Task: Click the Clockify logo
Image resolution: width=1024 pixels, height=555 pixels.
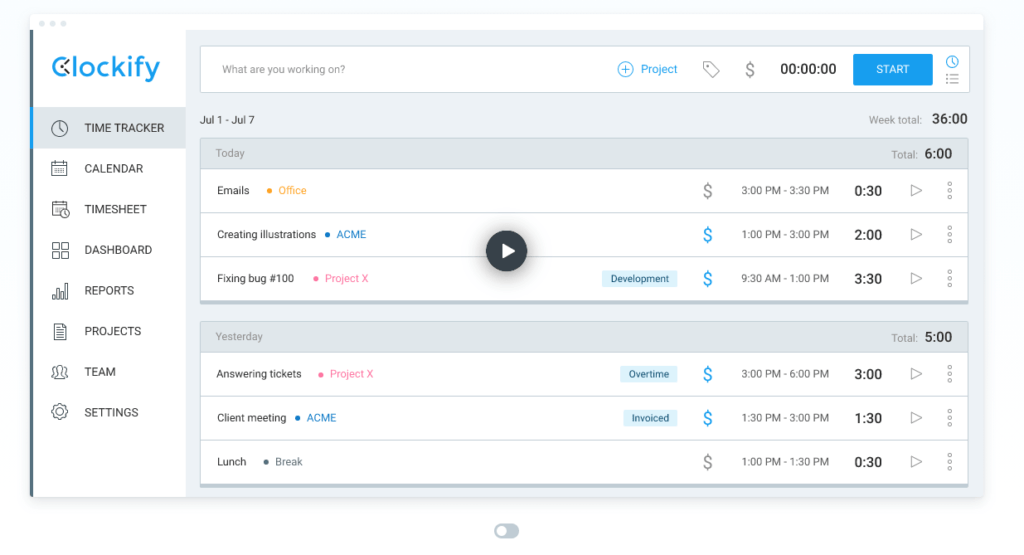Action: (x=106, y=67)
